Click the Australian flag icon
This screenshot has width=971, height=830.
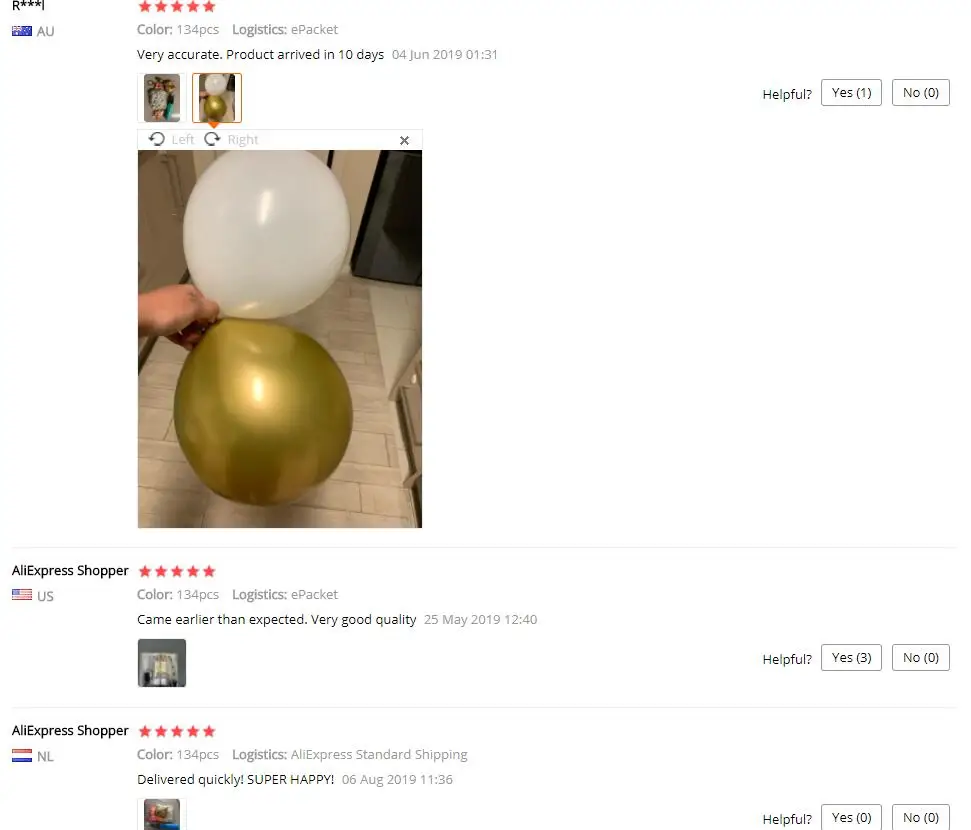click(22, 31)
